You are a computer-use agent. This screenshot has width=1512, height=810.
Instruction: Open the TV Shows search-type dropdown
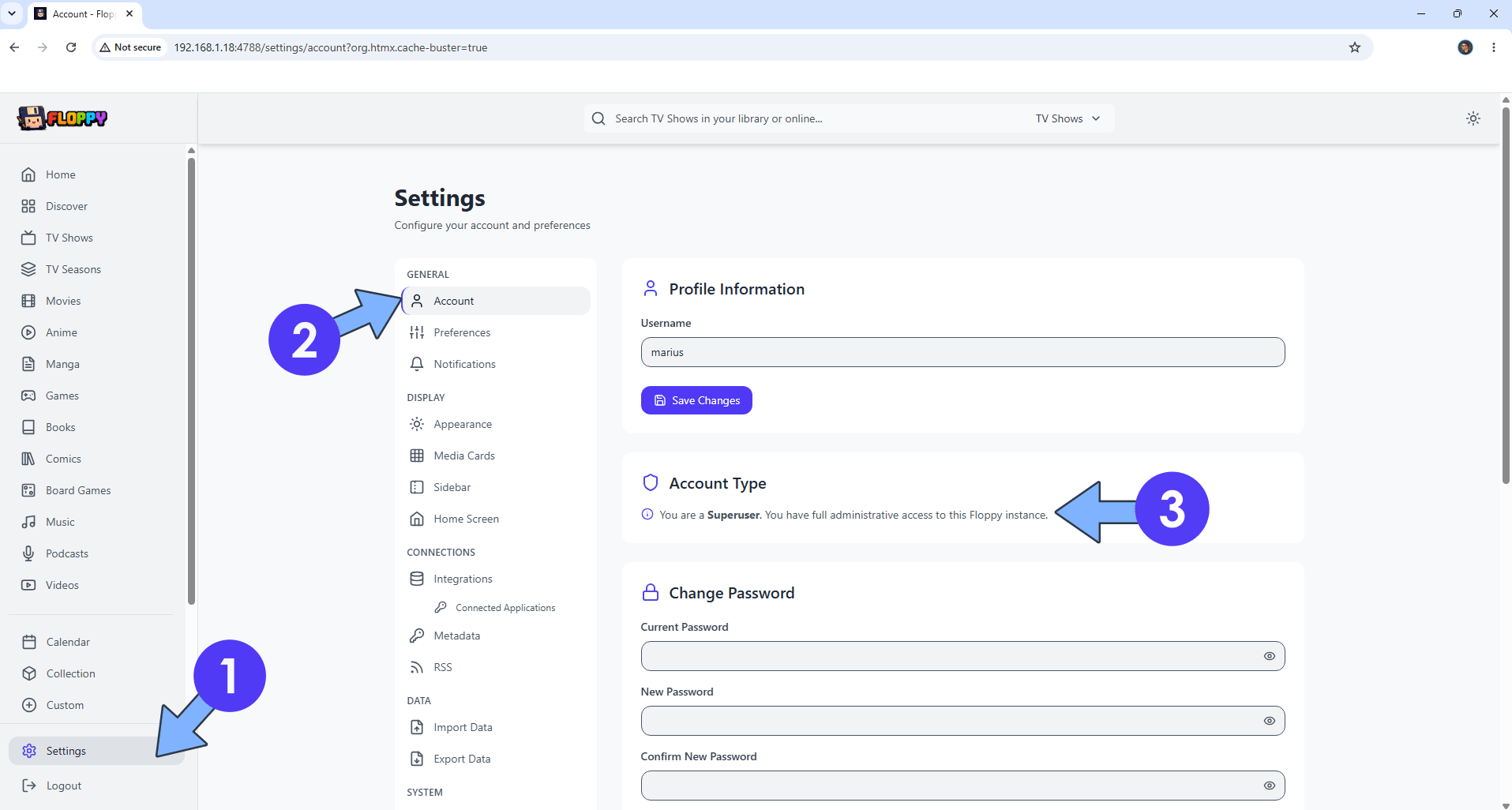click(1067, 118)
